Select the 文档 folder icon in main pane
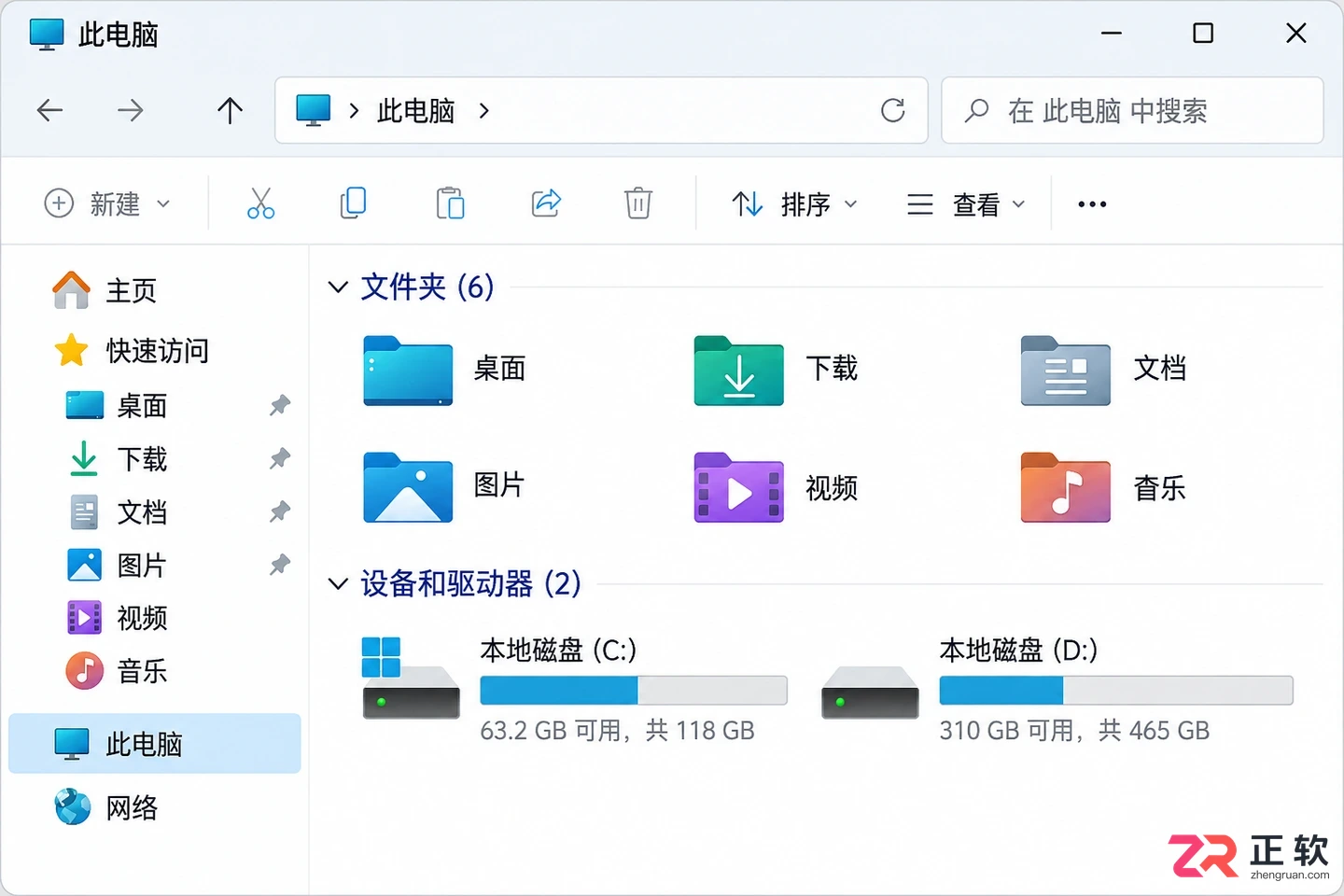This screenshot has height=896, width=1344. pos(1065,371)
